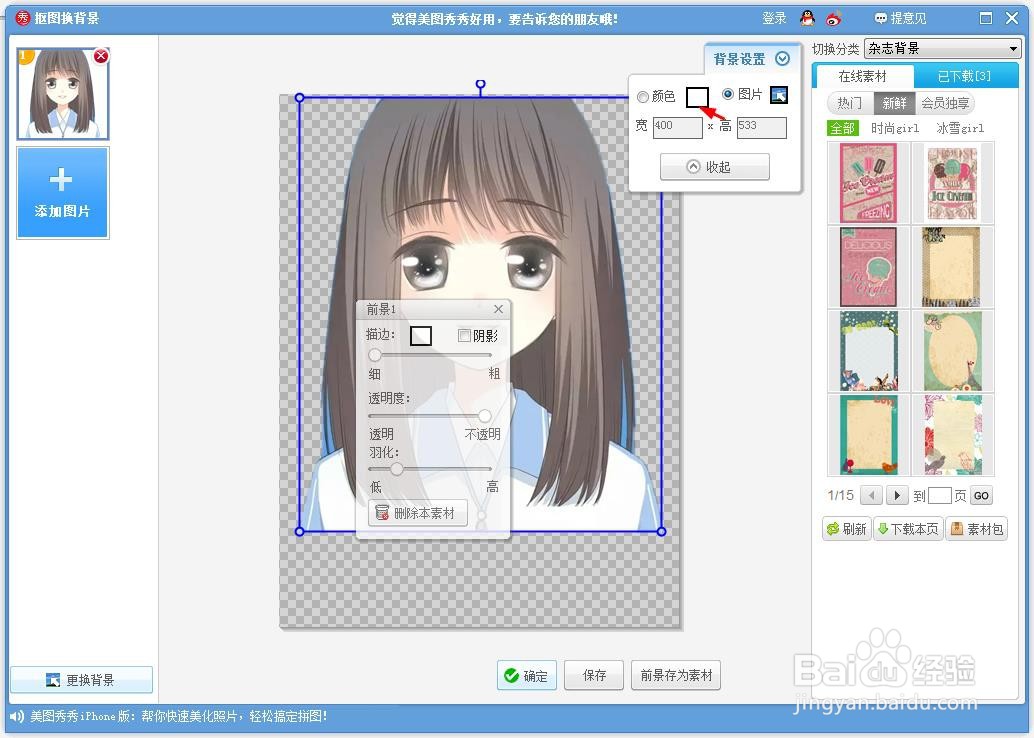Click the background image picker icon
This screenshot has height=738, width=1034.
click(779, 95)
